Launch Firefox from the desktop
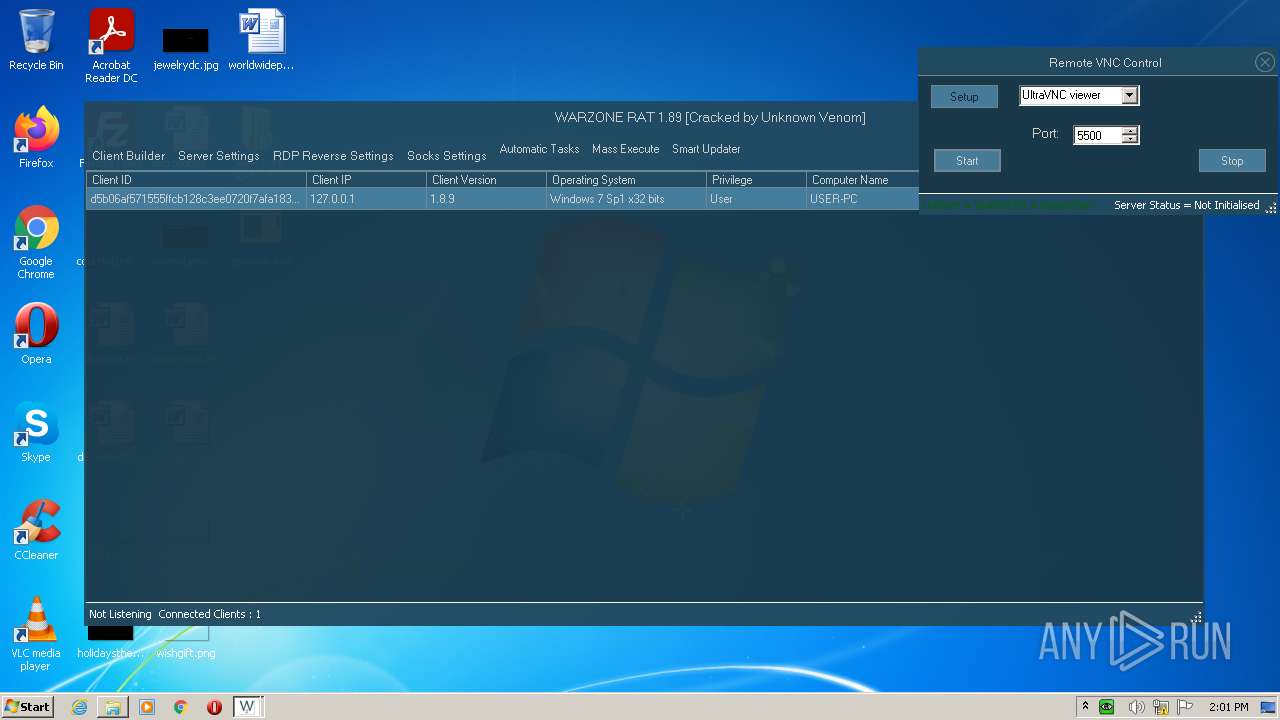Screen dimensions: 1280x720 coord(36,138)
